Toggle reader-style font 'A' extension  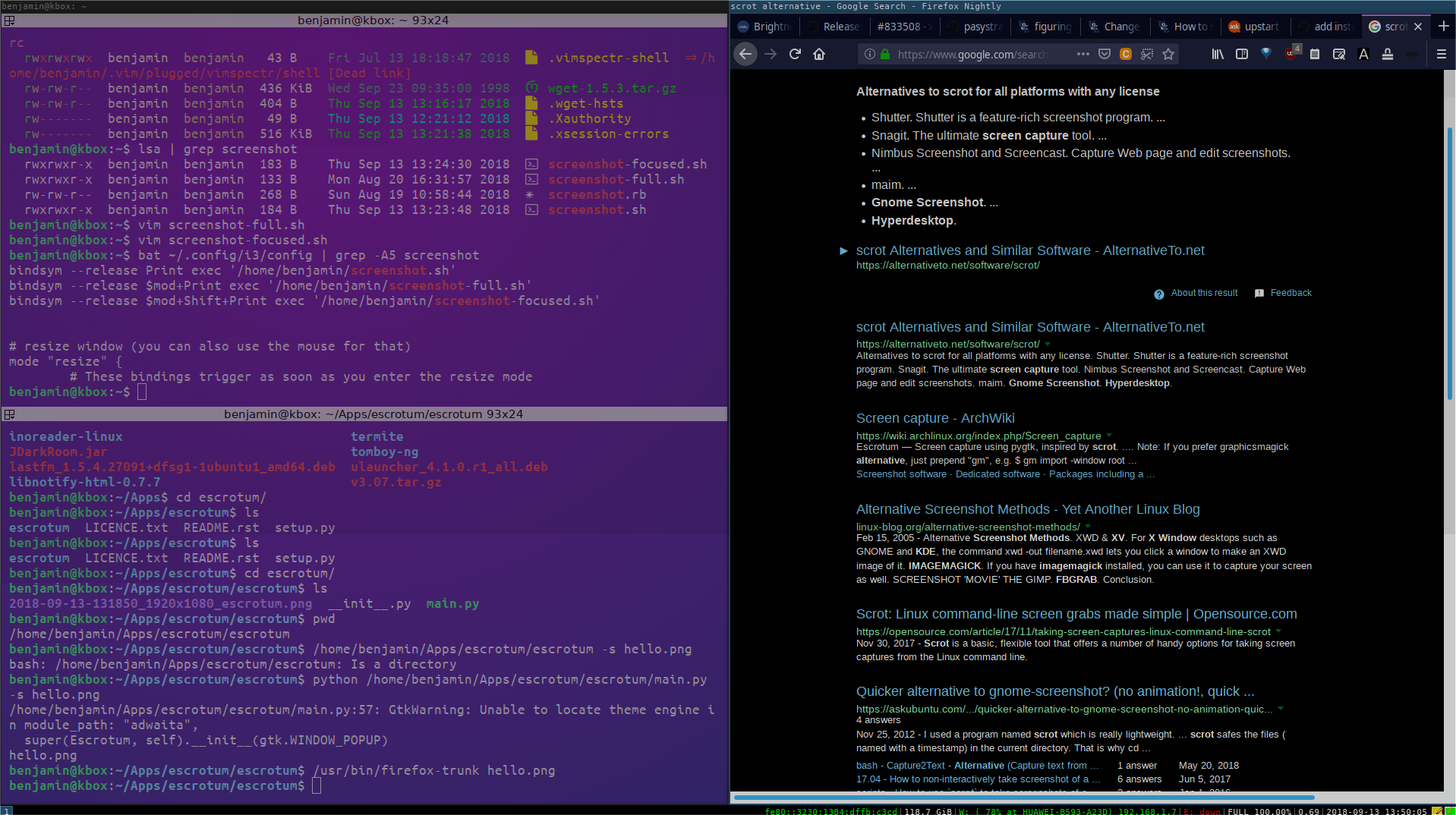click(1363, 54)
